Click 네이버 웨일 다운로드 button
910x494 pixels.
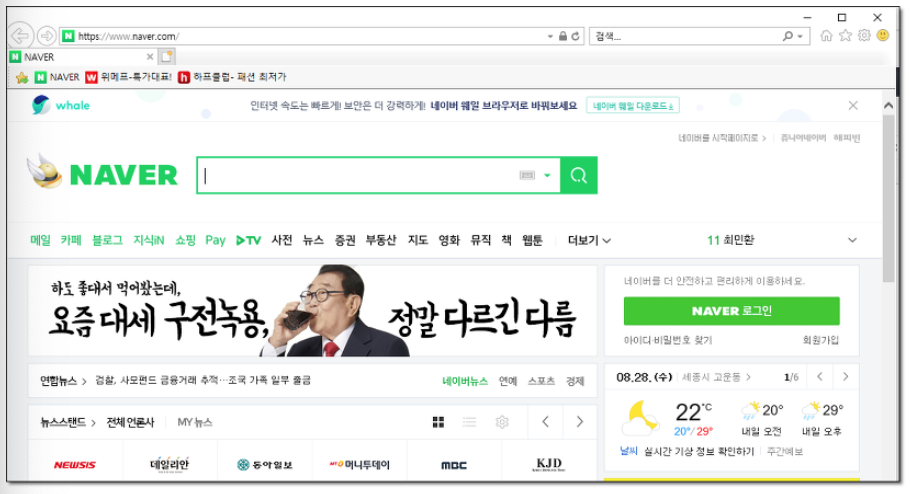[633, 106]
